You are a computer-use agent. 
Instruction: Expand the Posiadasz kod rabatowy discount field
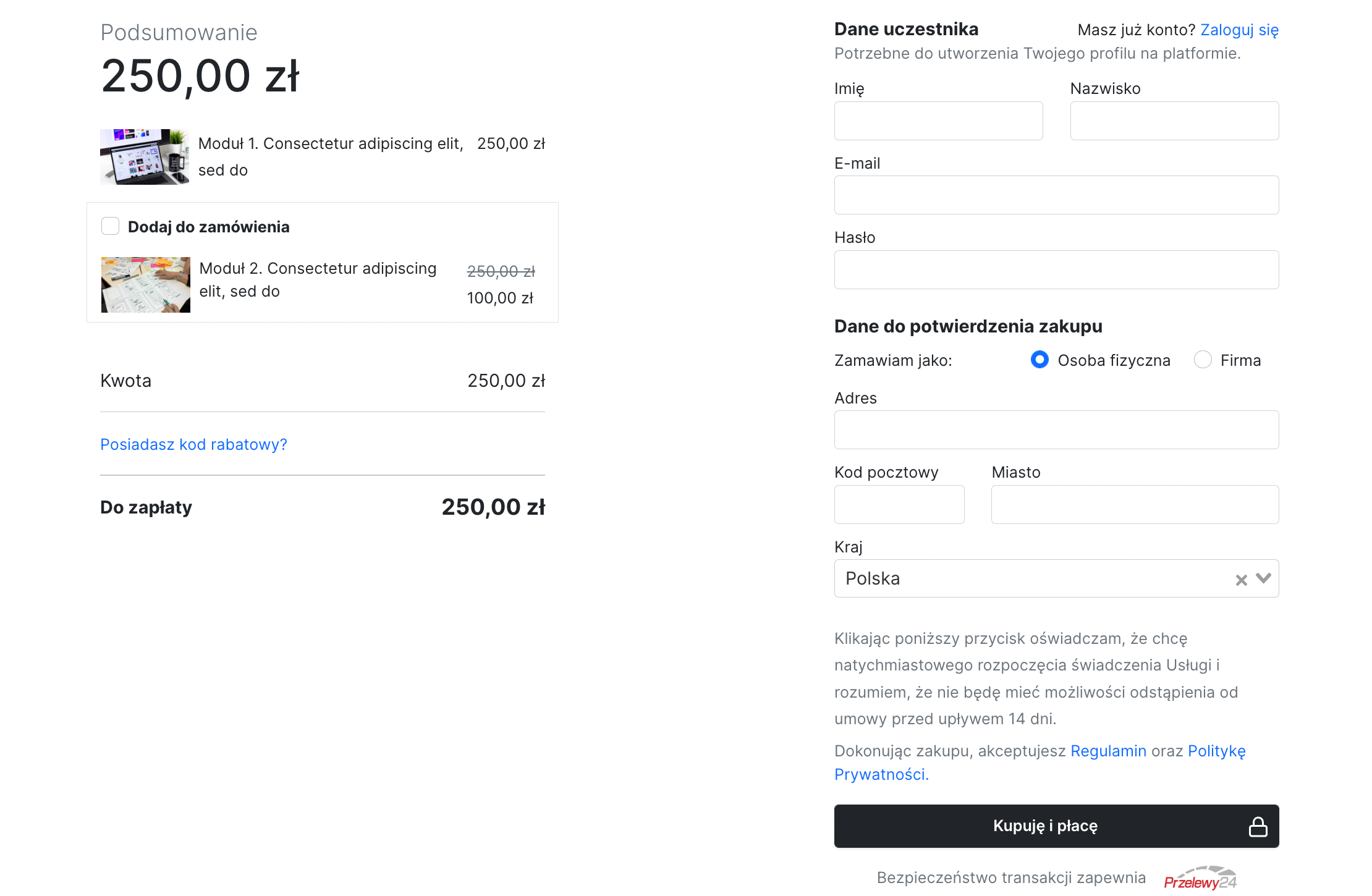pyautogui.click(x=193, y=444)
